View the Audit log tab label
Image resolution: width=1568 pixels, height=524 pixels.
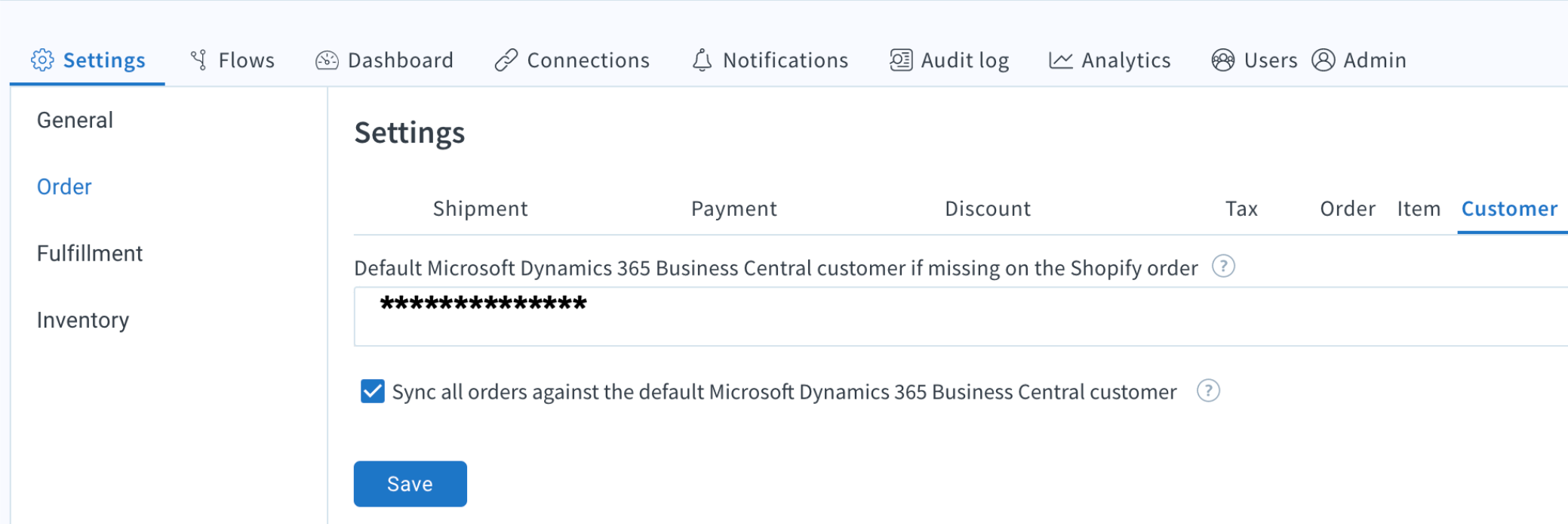tap(965, 60)
